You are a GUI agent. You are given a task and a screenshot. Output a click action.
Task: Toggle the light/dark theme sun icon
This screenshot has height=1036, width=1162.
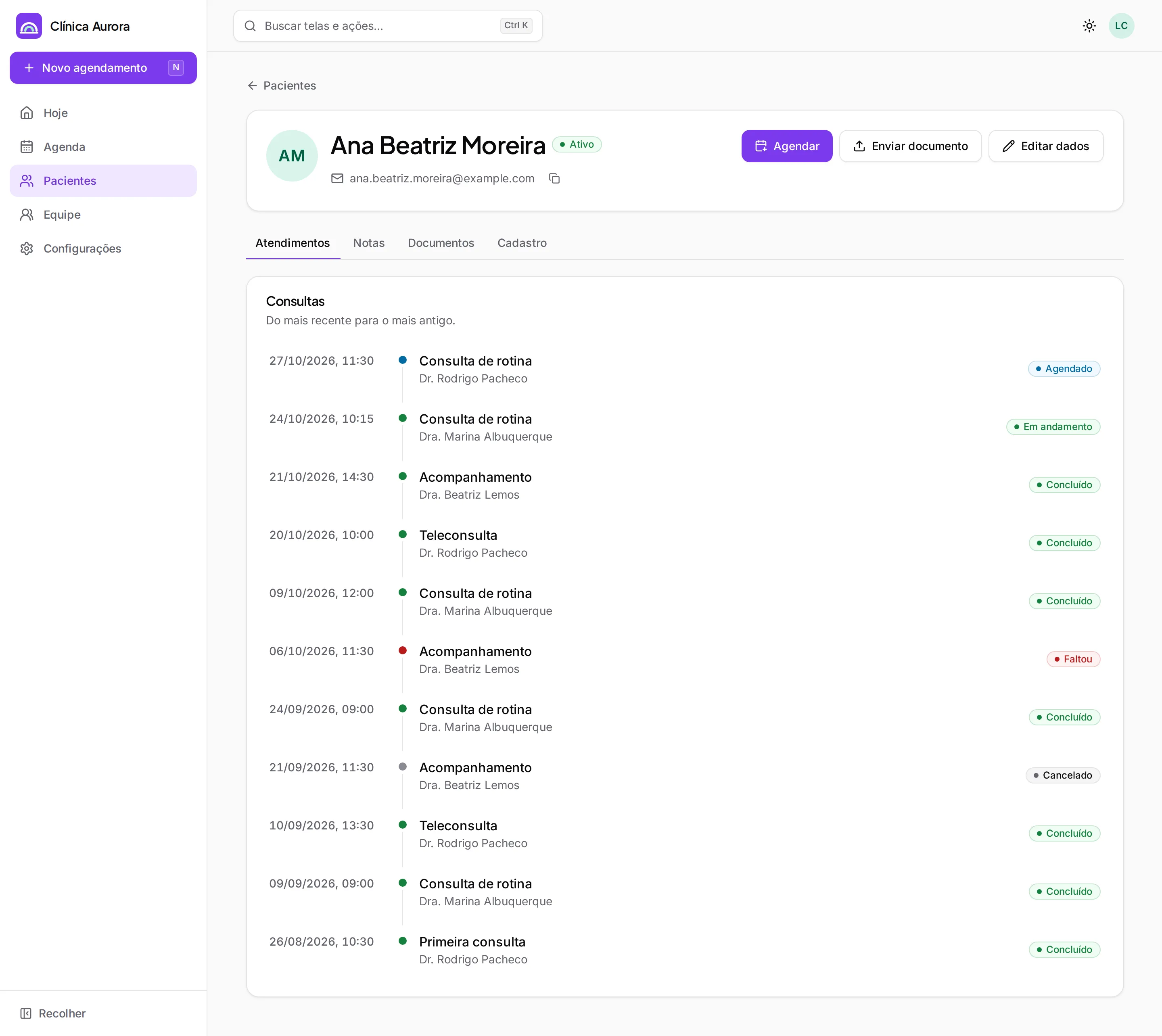pos(1089,25)
